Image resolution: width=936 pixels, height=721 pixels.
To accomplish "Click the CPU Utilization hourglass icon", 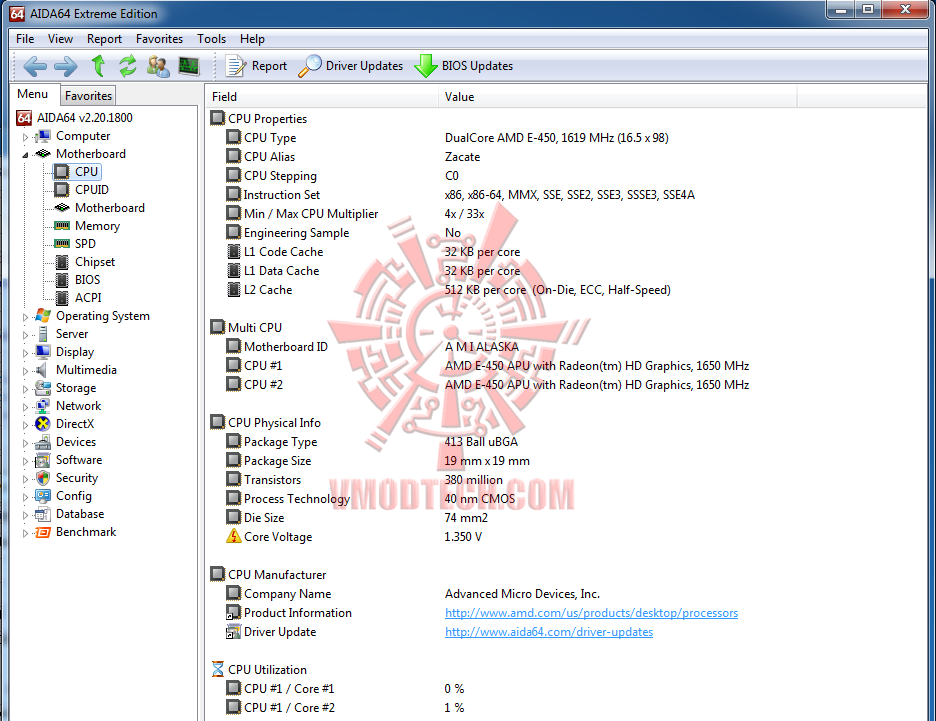I will pos(218,669).
